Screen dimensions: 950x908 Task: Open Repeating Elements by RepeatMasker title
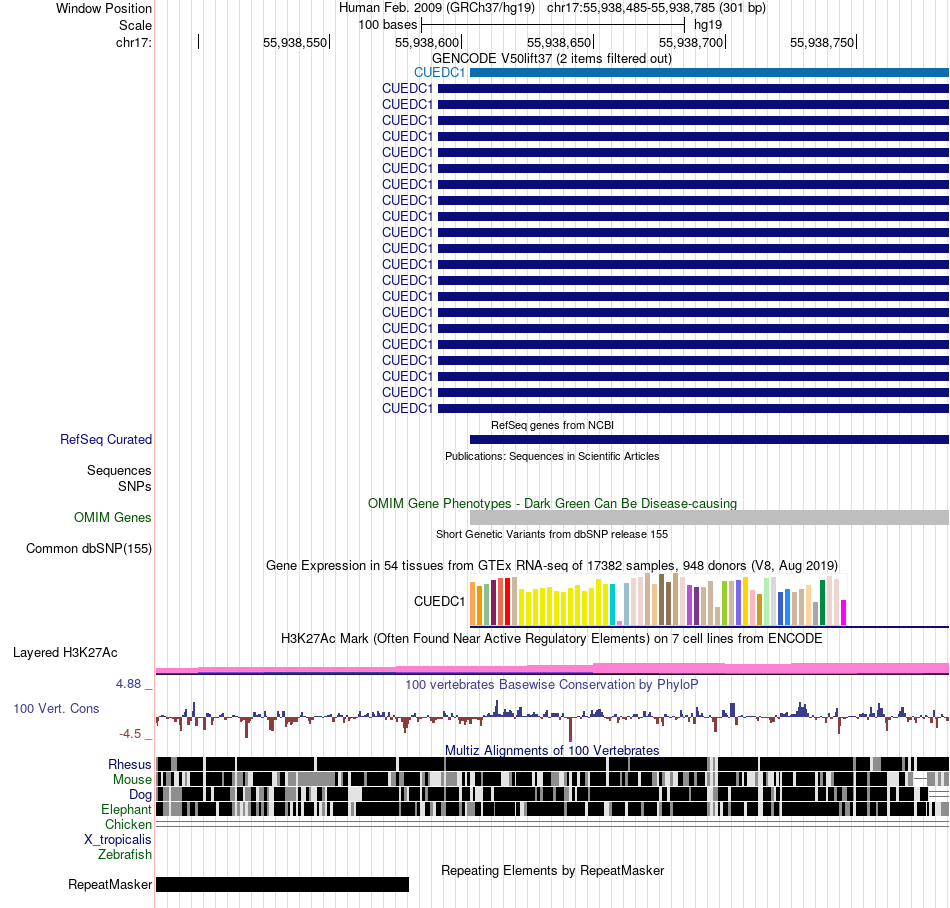552,870
